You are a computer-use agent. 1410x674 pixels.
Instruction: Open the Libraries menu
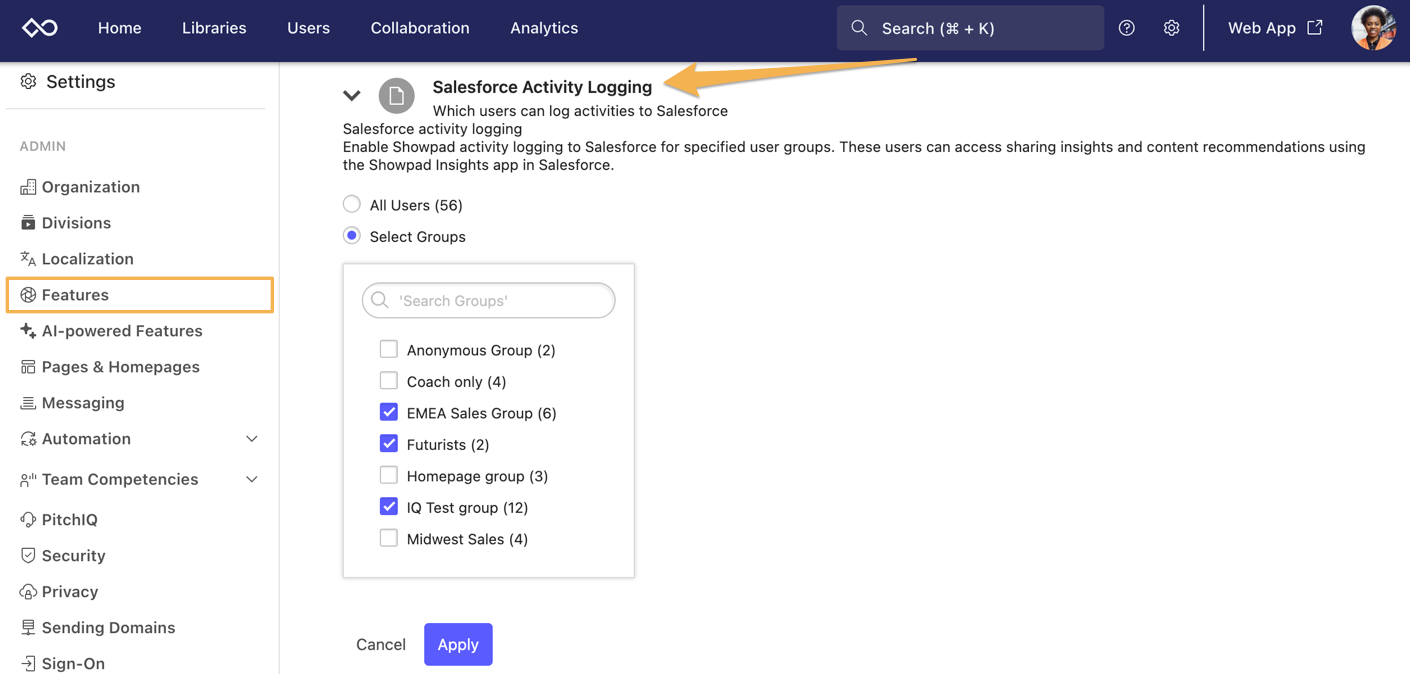[214, 28]
